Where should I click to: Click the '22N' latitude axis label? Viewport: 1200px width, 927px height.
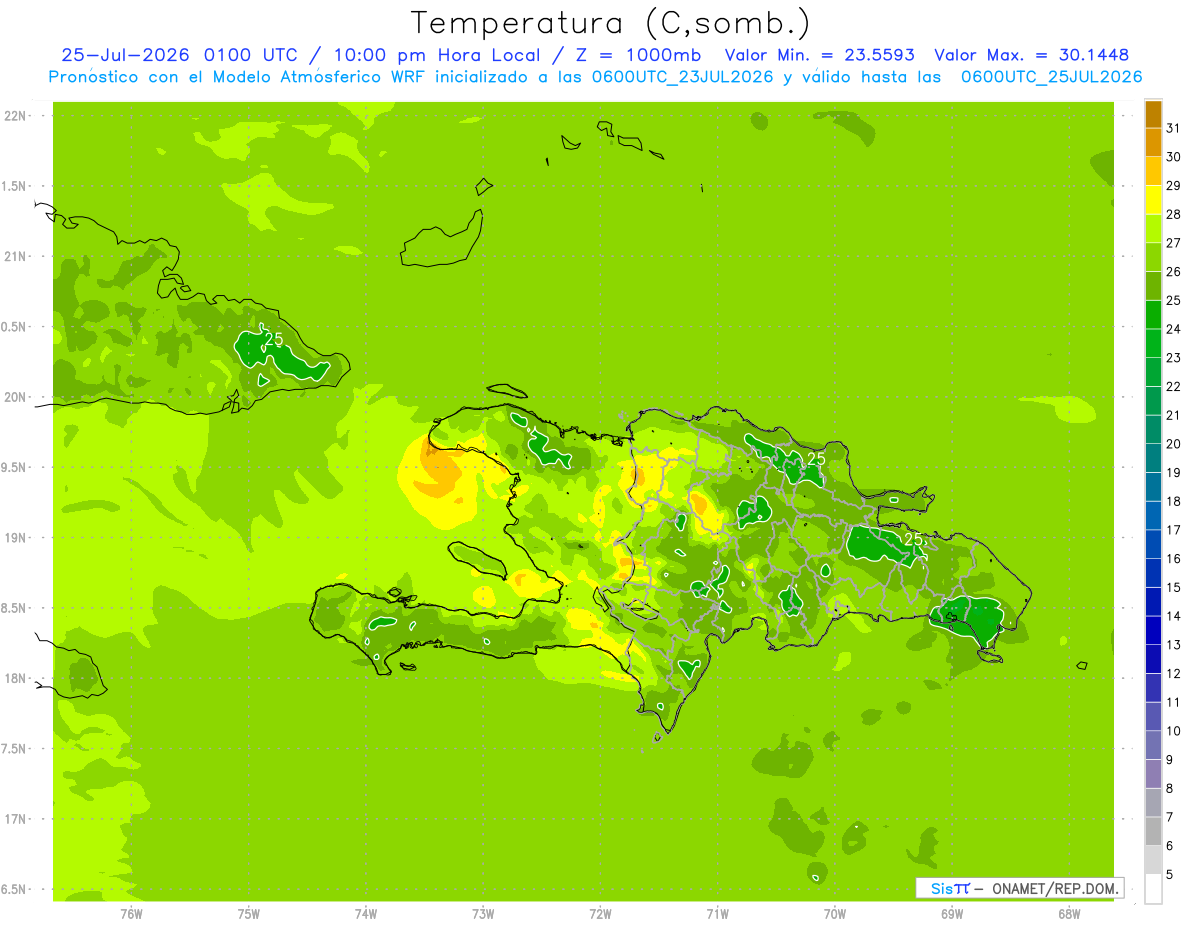coord(15,116)
